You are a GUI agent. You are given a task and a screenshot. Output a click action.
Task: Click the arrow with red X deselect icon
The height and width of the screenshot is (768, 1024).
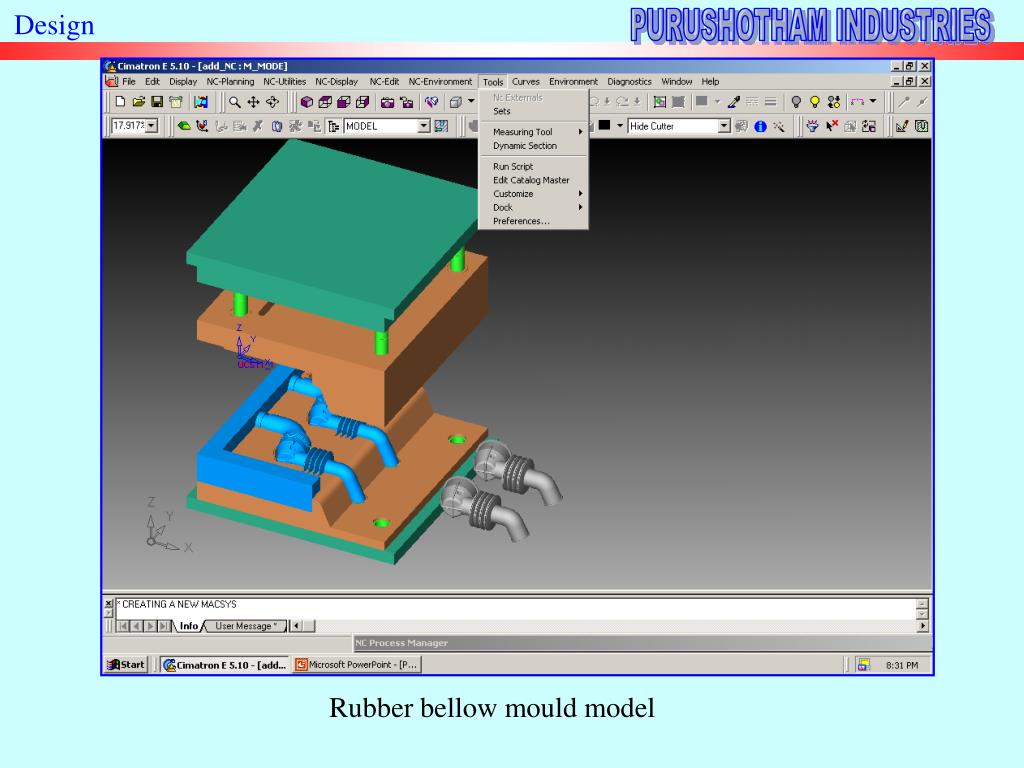coord(831,126)
